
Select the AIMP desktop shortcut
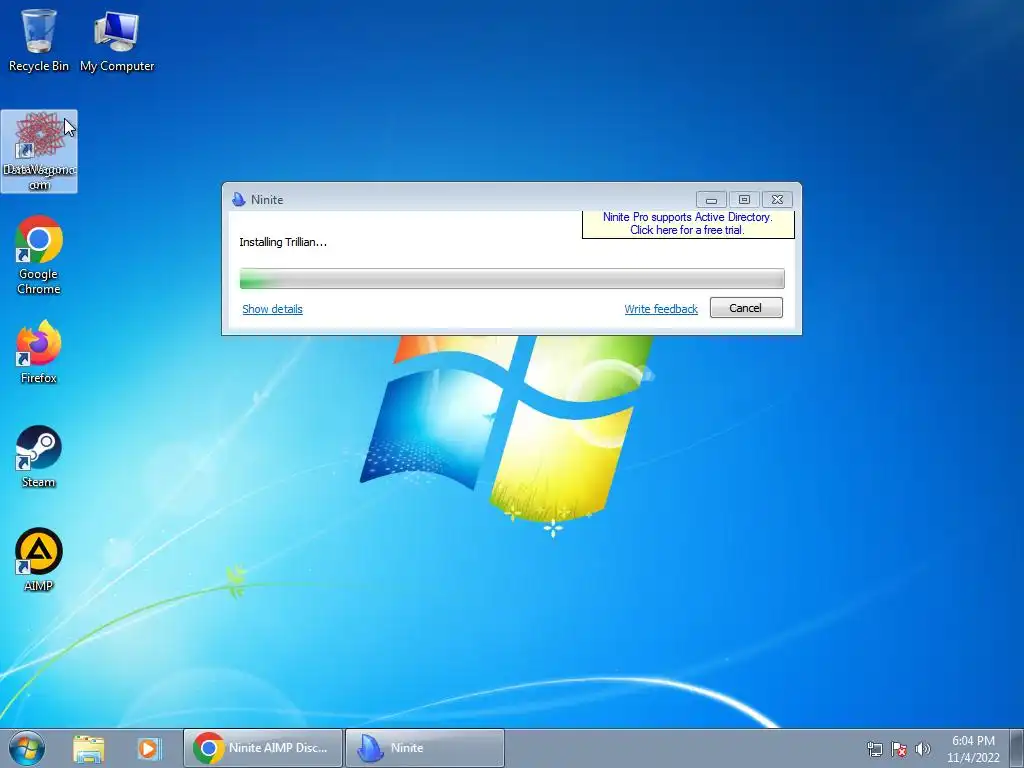tap(39, 560)
